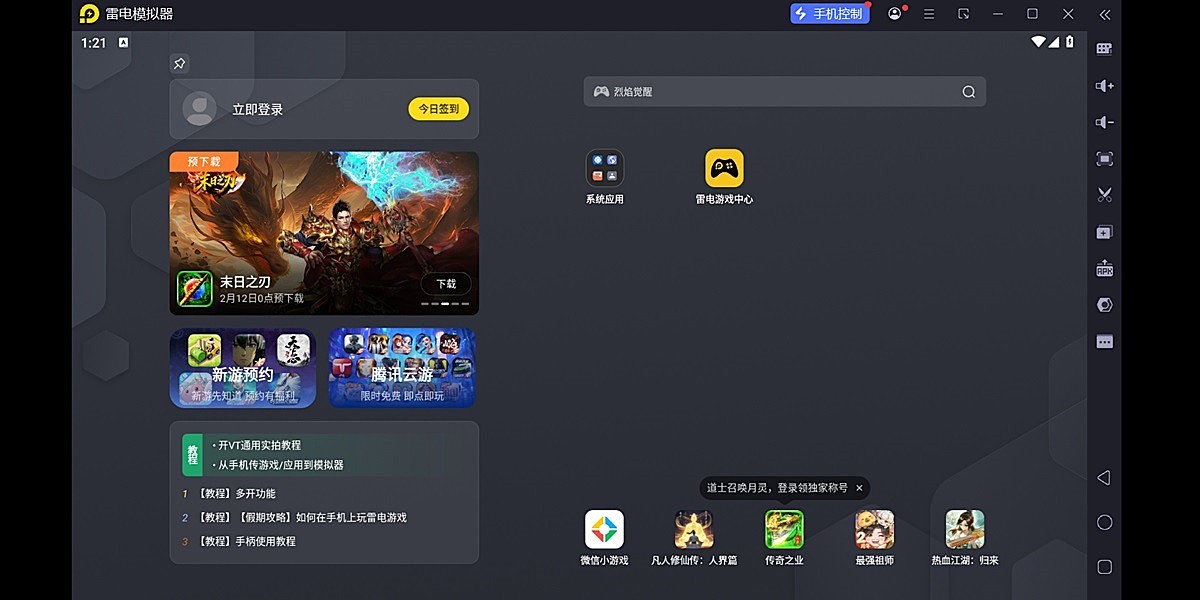
Task: Launch 雷电游戏中心 app
Action: [x=724, y=169]
